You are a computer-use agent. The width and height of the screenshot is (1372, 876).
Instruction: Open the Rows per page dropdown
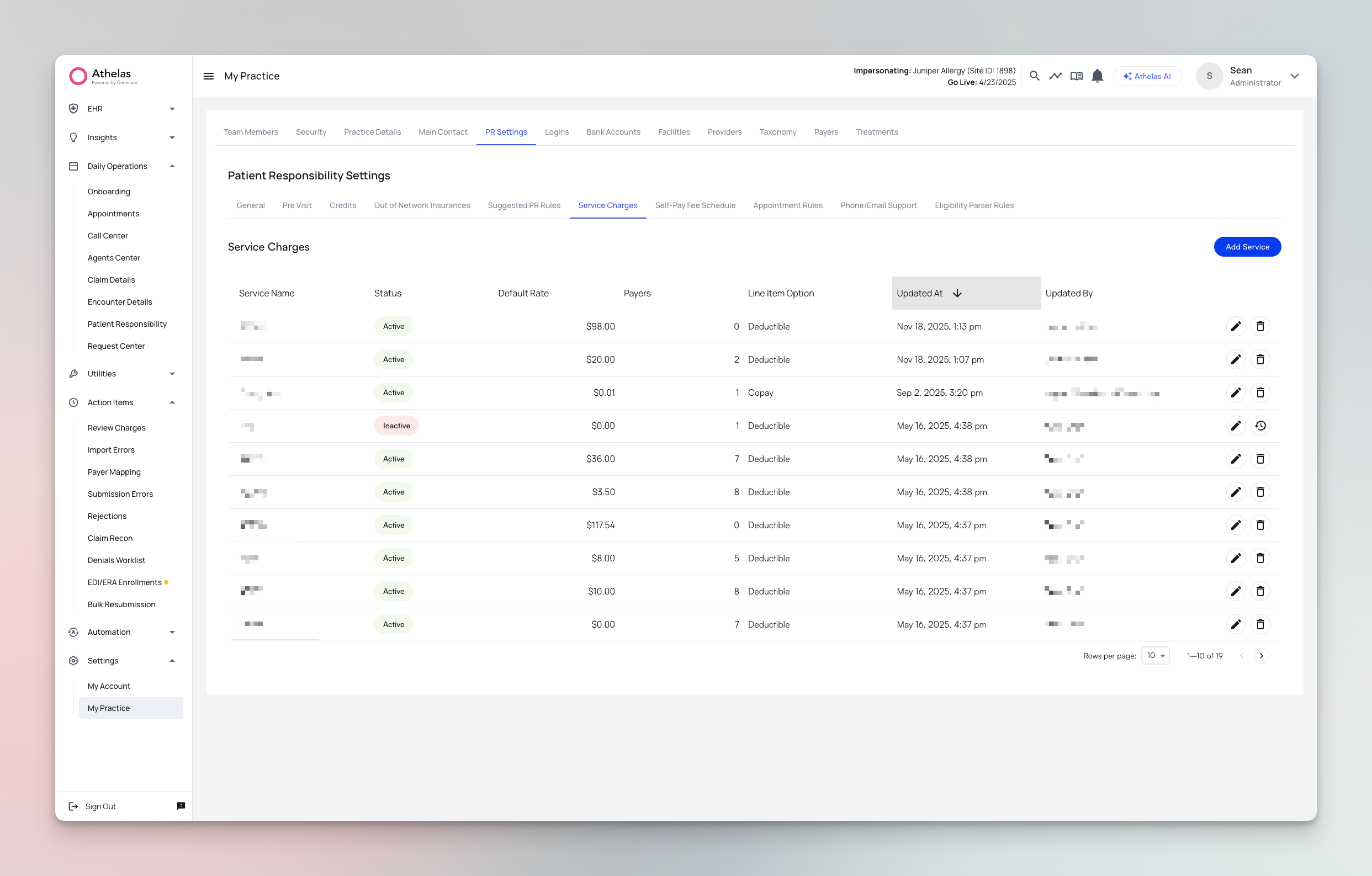(x=1155, y=656)
